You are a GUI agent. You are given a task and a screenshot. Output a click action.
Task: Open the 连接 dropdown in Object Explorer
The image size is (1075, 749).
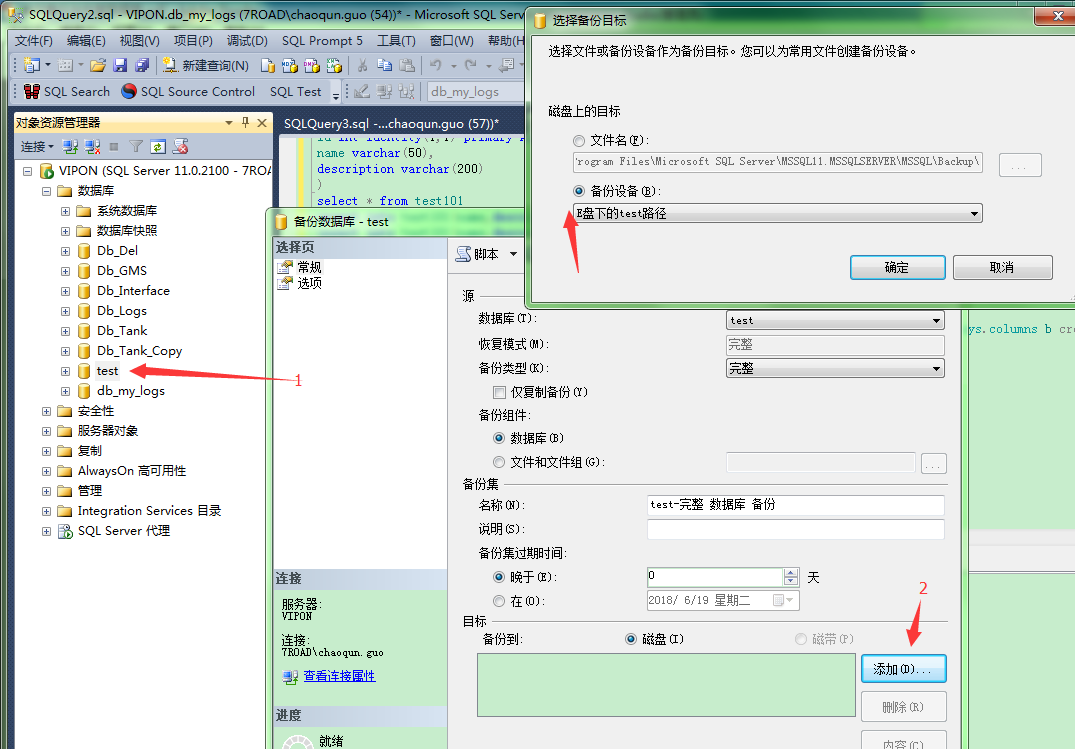(x=37, y=146)
